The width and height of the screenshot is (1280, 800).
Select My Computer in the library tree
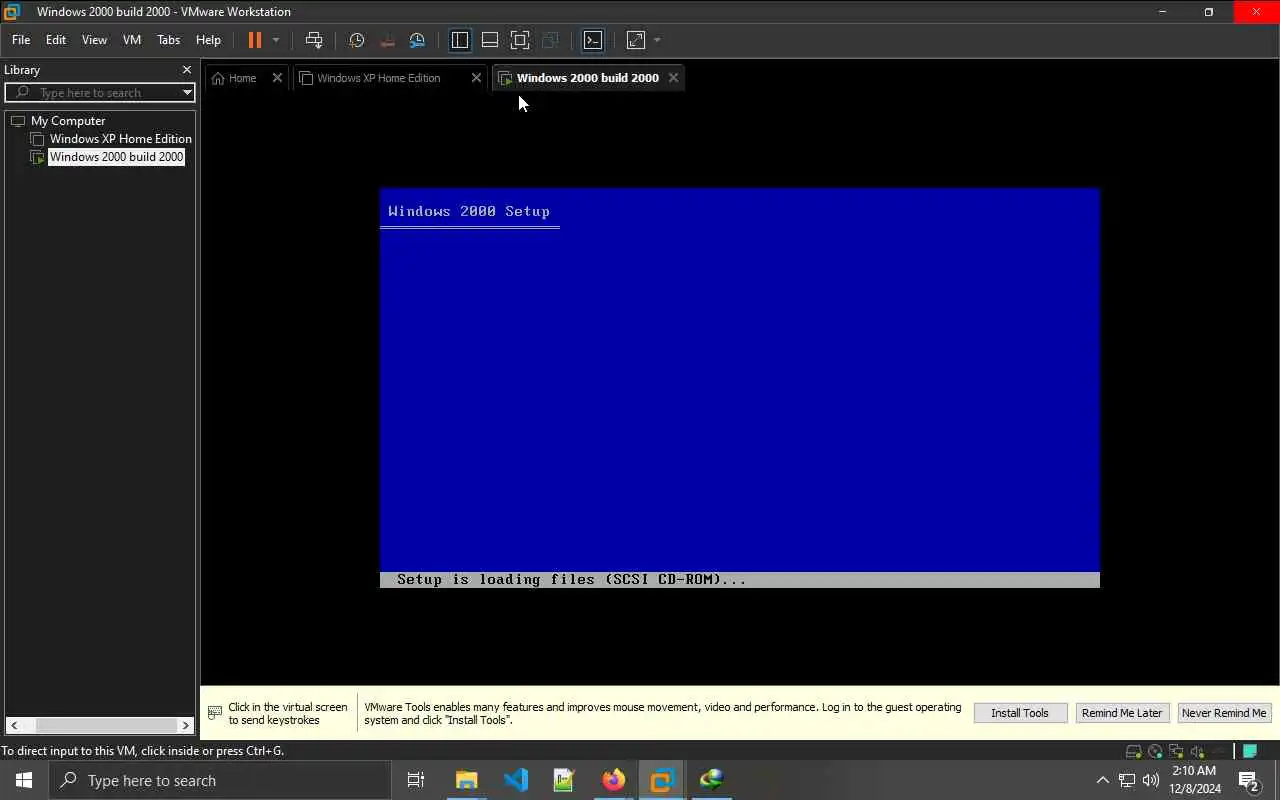coord(68,121)
